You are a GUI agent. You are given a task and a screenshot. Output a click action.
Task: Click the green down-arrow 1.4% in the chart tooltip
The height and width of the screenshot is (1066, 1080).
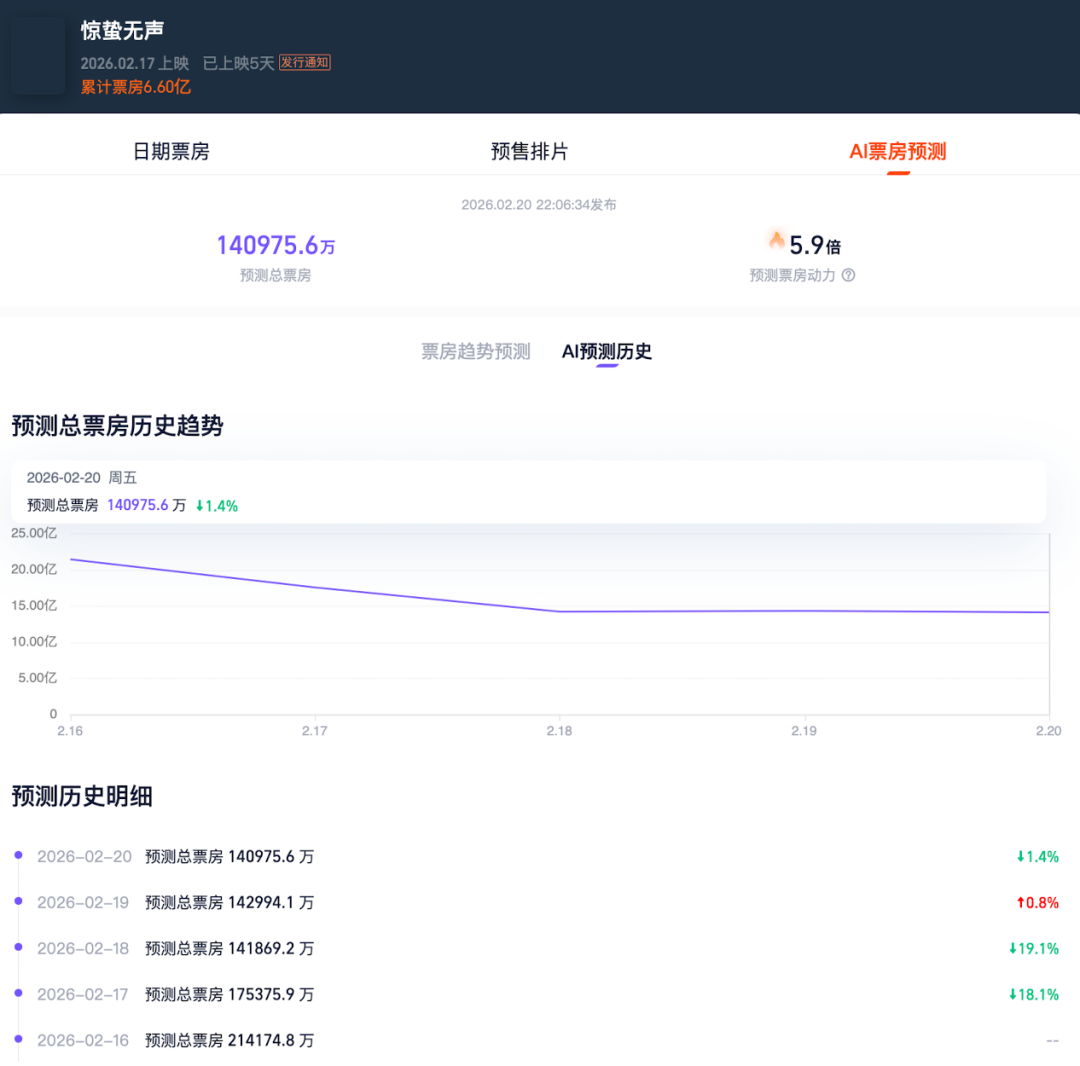[216, 506]
